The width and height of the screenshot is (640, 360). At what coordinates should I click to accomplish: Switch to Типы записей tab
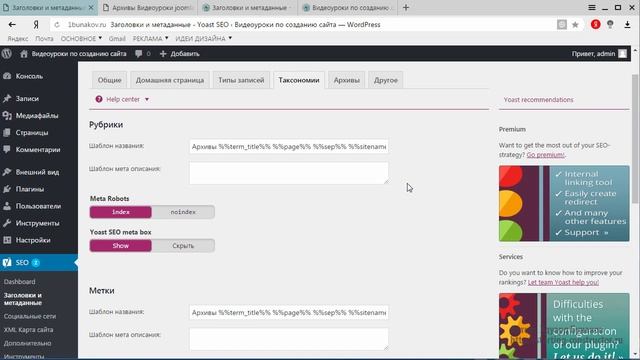241,80
